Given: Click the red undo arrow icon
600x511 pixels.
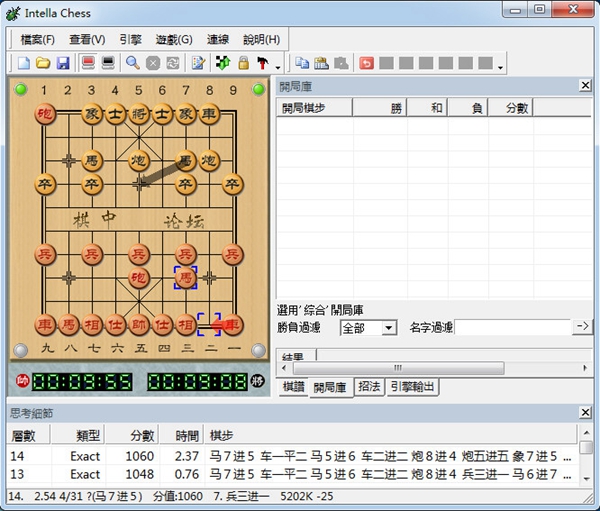Looking at the screenshot, I should click(x=367, y=63).
